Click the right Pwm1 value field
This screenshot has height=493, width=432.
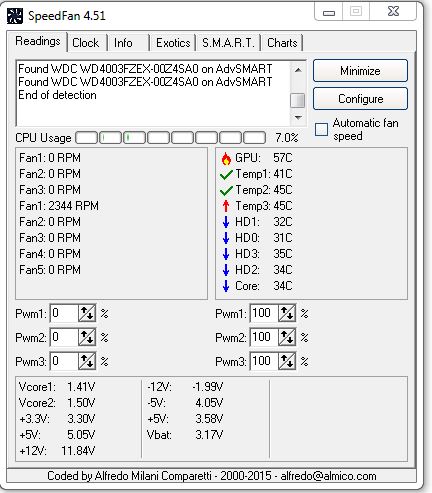[x=264, y=313]
